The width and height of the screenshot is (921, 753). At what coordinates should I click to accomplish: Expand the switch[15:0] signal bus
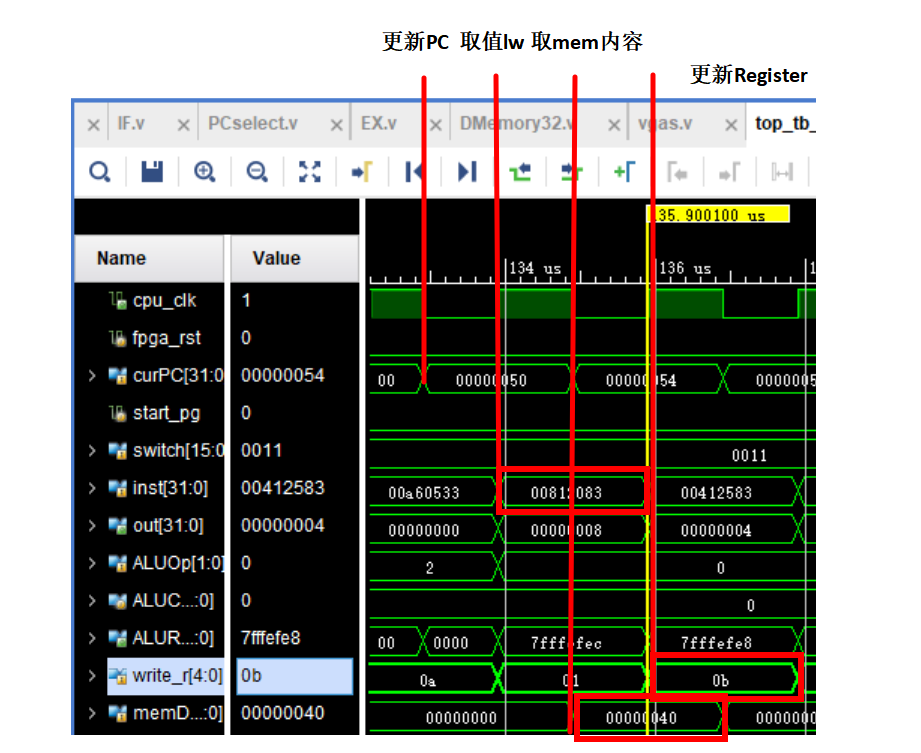click(92, 451)
